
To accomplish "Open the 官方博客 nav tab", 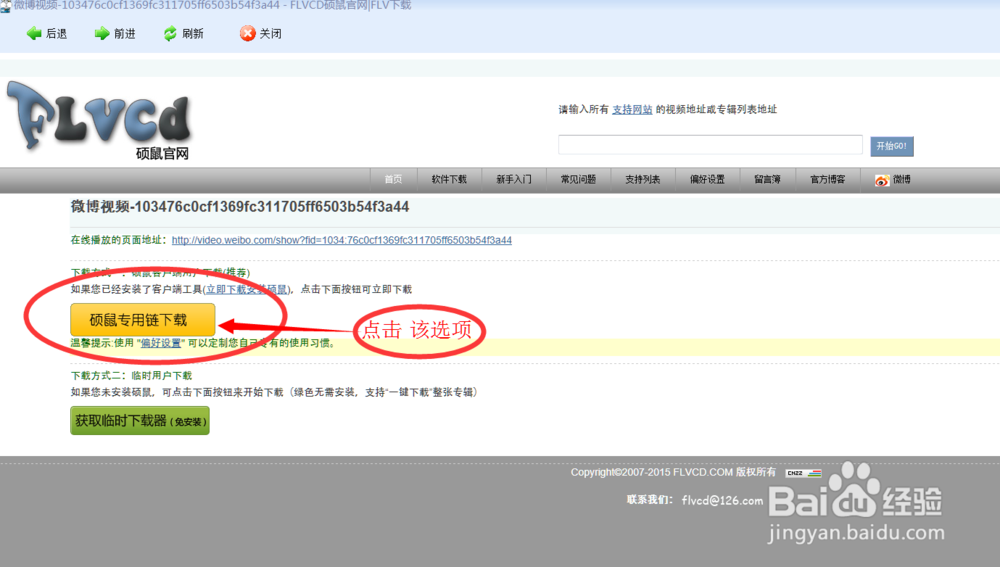I will click(x=827, y=180).
